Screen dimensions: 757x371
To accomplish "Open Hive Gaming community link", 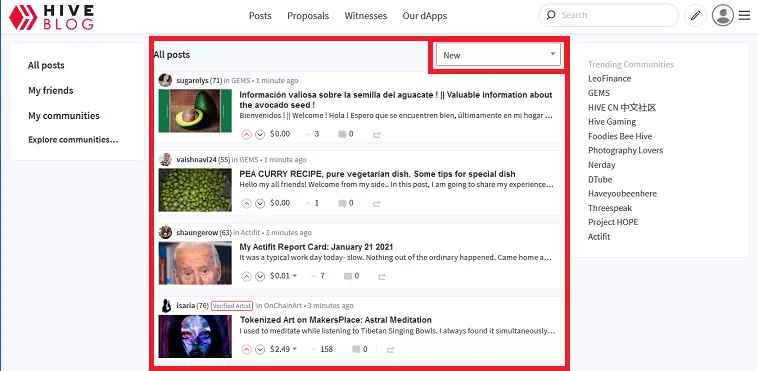I will [x=612, y=122].
